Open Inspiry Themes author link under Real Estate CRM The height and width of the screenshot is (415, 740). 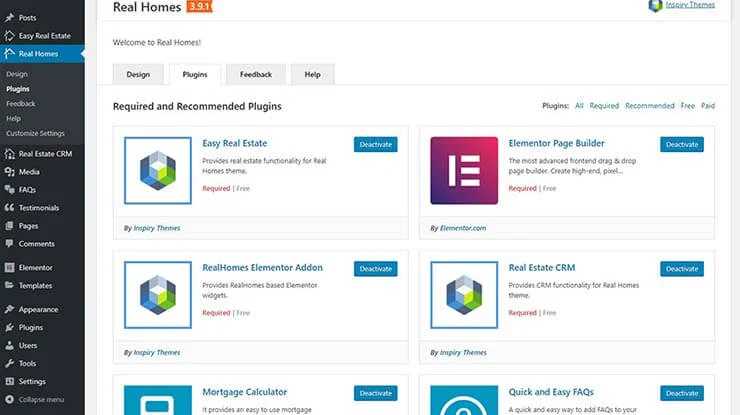(x=463, y=353)
